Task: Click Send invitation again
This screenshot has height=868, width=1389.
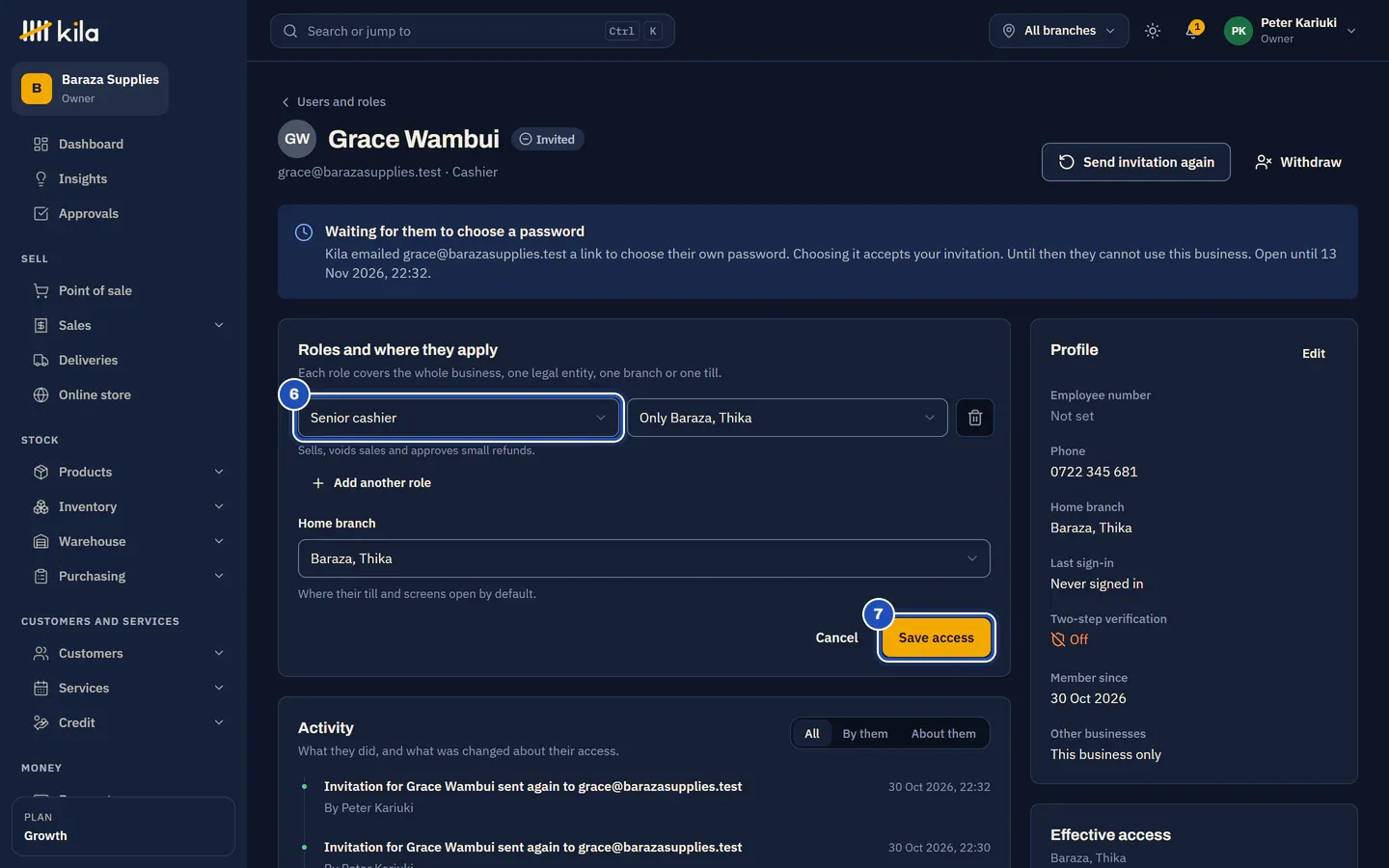Action: click(1136, 162)
